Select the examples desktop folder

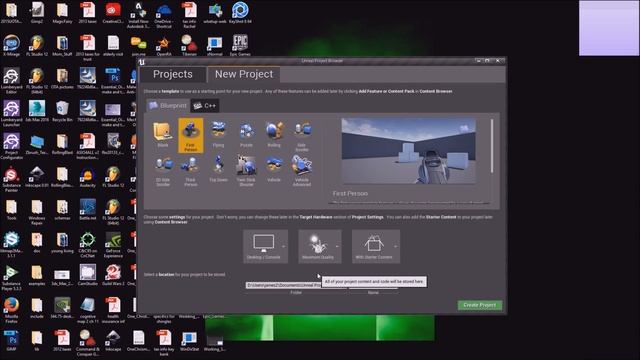[37, 275]
